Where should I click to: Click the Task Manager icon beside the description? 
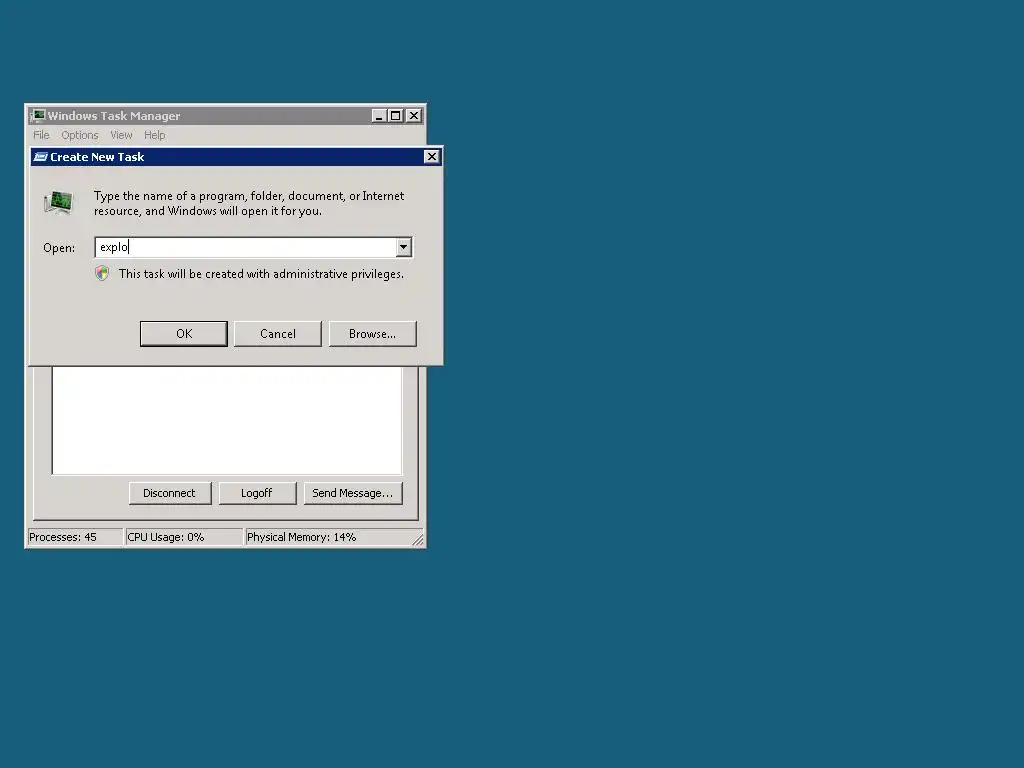coord(58,202)
